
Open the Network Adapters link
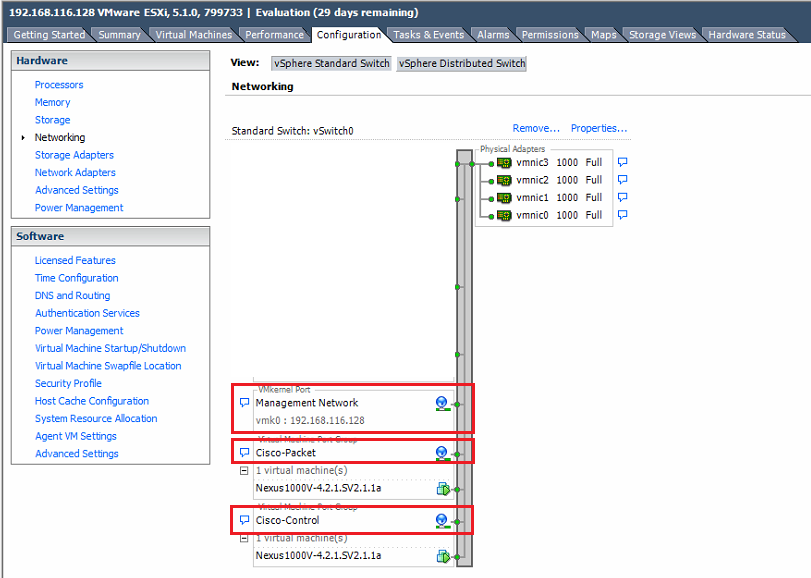coord(75,173)
